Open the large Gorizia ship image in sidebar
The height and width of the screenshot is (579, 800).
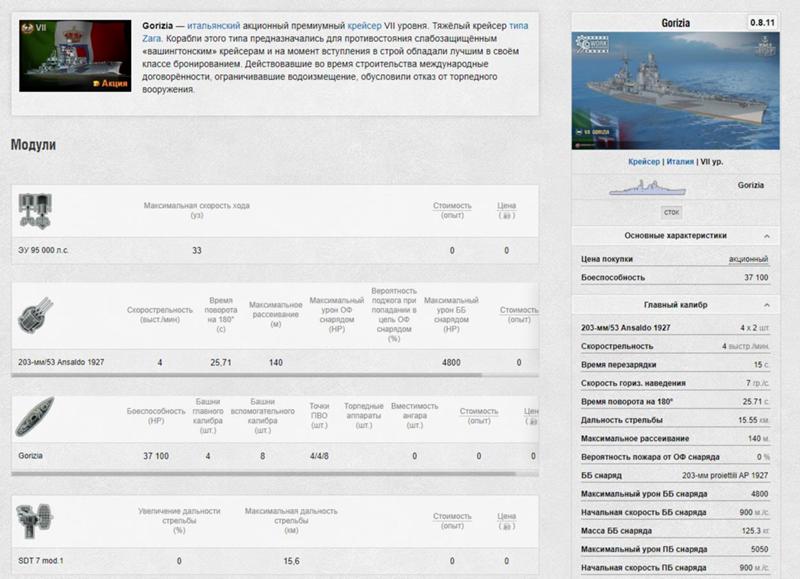tap(676, 91)
